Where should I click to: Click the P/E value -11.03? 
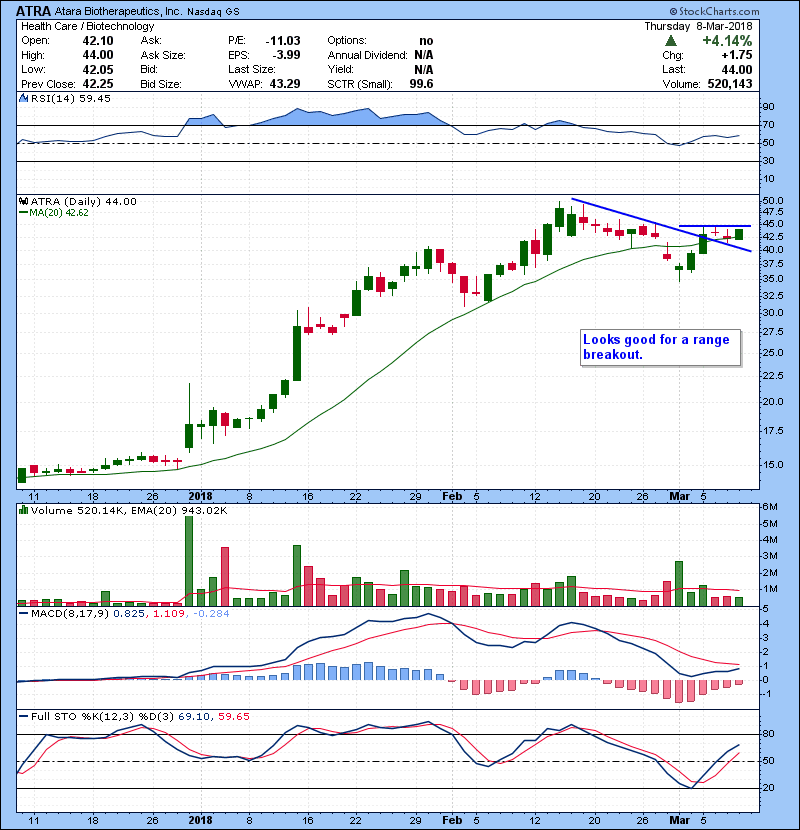coord(283,41)
